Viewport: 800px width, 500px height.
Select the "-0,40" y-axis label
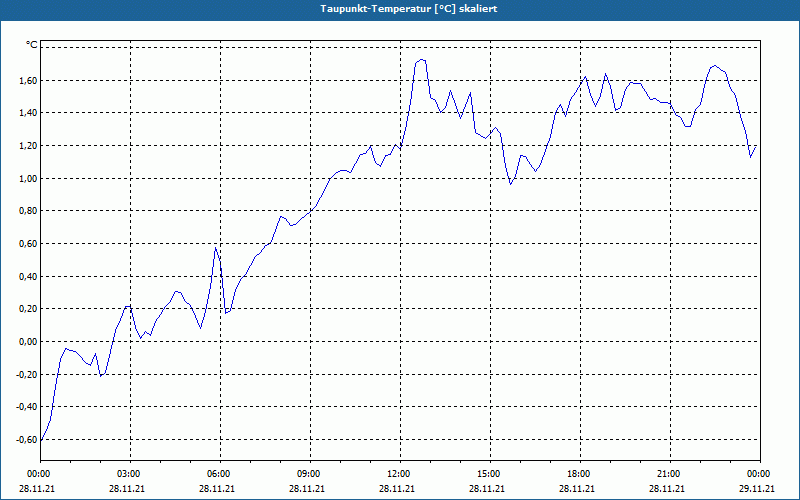tap(27, 407)
